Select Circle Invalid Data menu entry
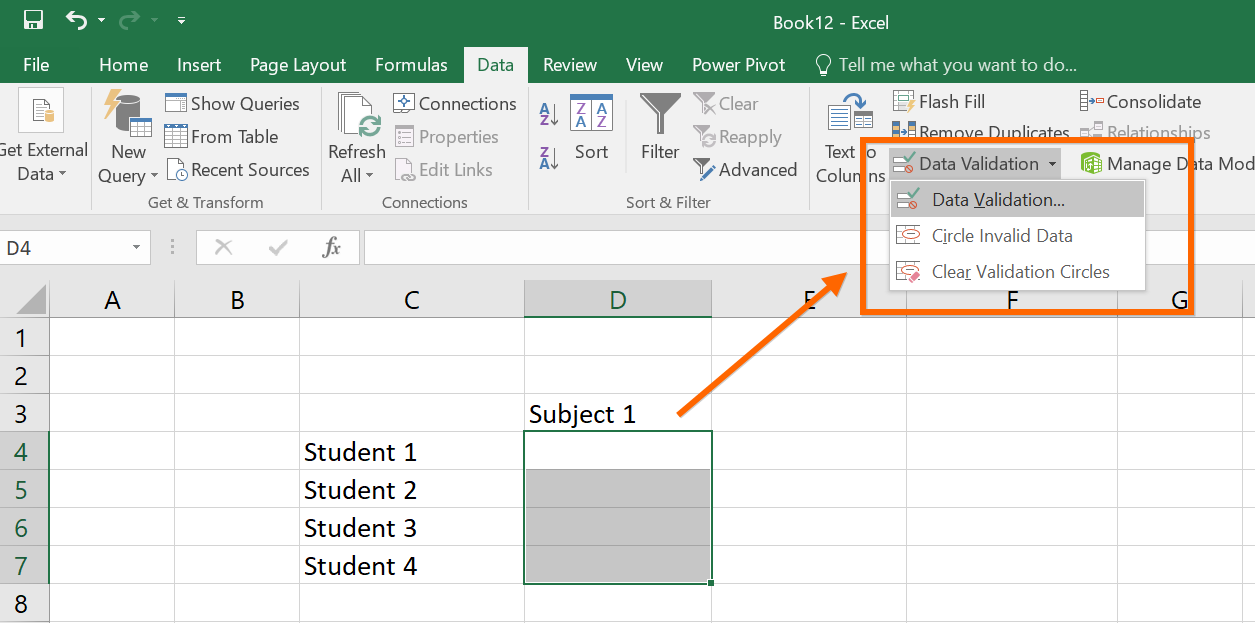 [1001, 236]
